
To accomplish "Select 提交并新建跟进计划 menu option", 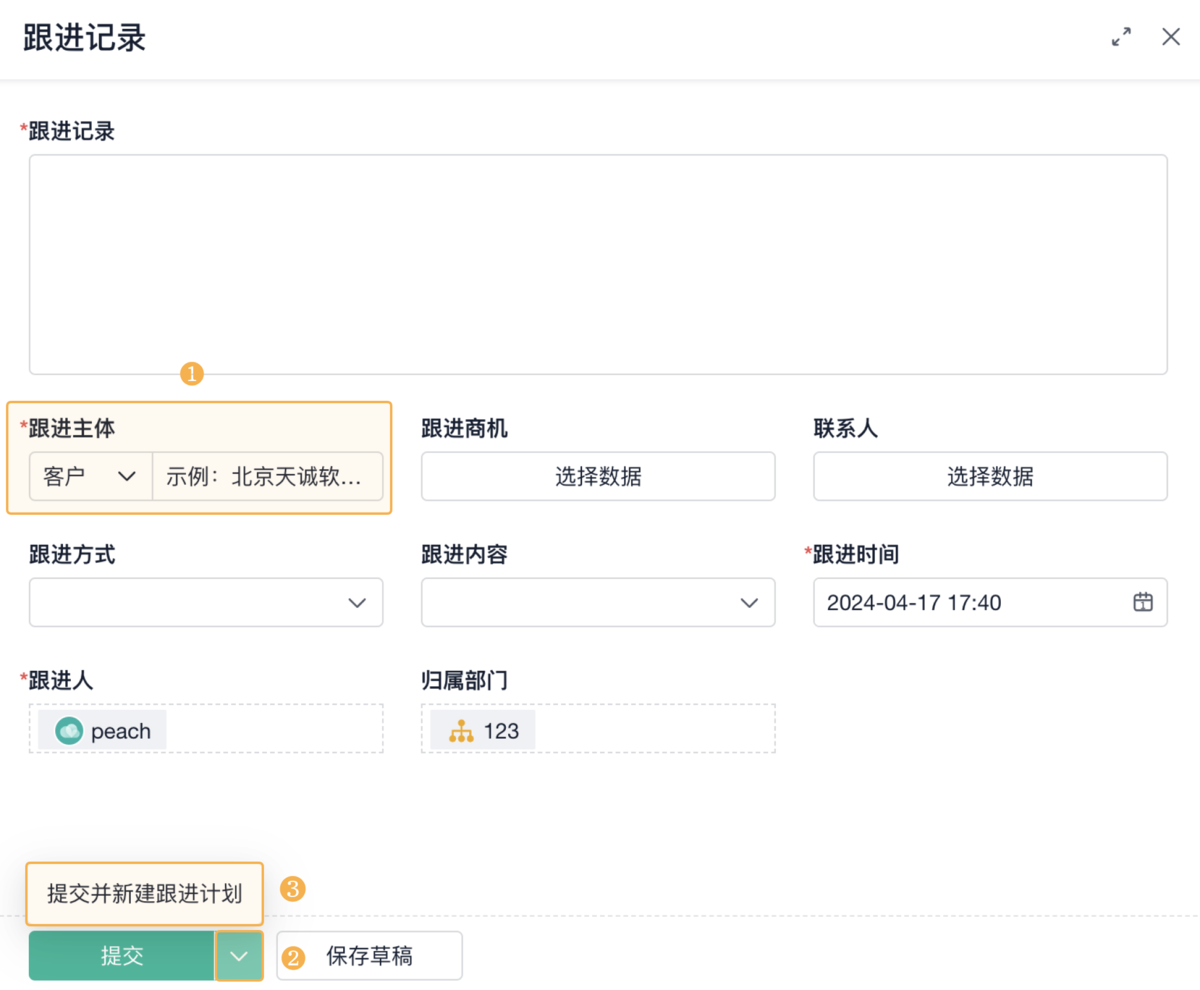I will [x=145, y=893].
